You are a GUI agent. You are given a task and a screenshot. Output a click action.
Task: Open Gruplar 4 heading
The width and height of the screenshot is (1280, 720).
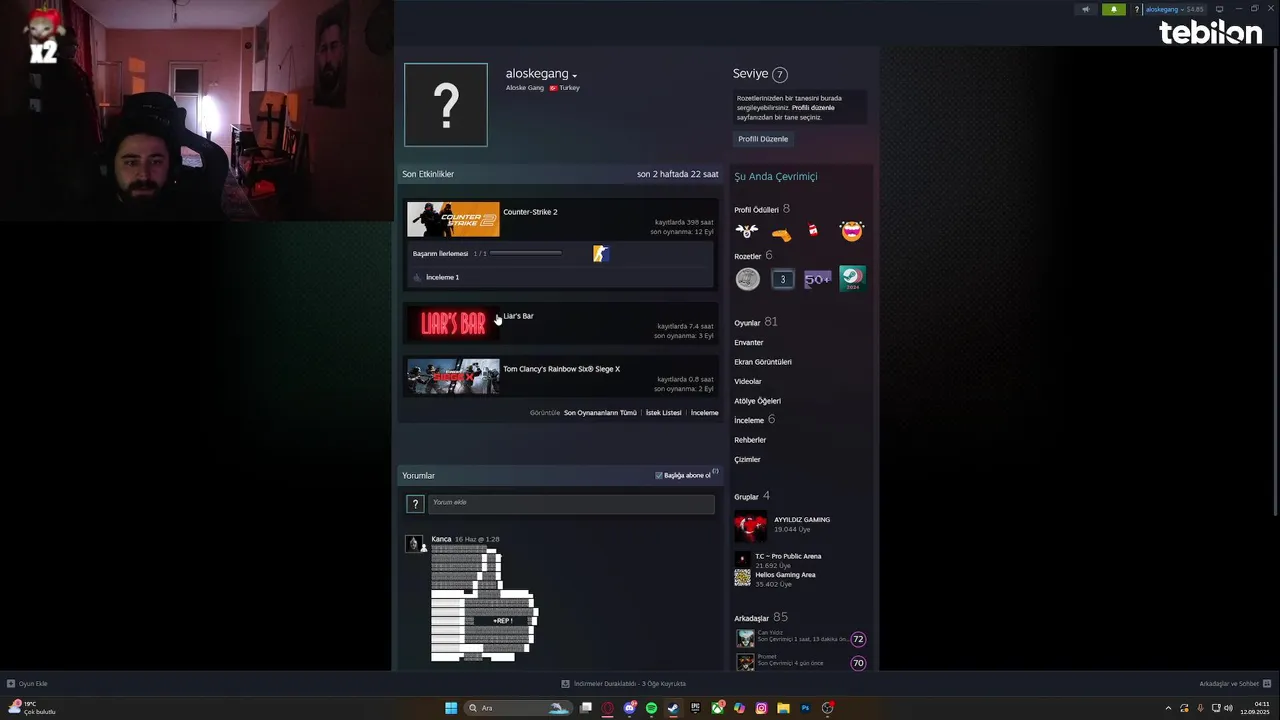pos(752,497)
